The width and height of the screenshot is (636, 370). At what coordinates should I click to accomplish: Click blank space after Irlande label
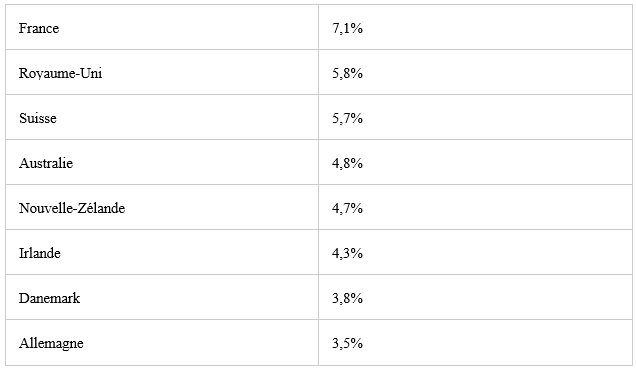pos(189,253)
